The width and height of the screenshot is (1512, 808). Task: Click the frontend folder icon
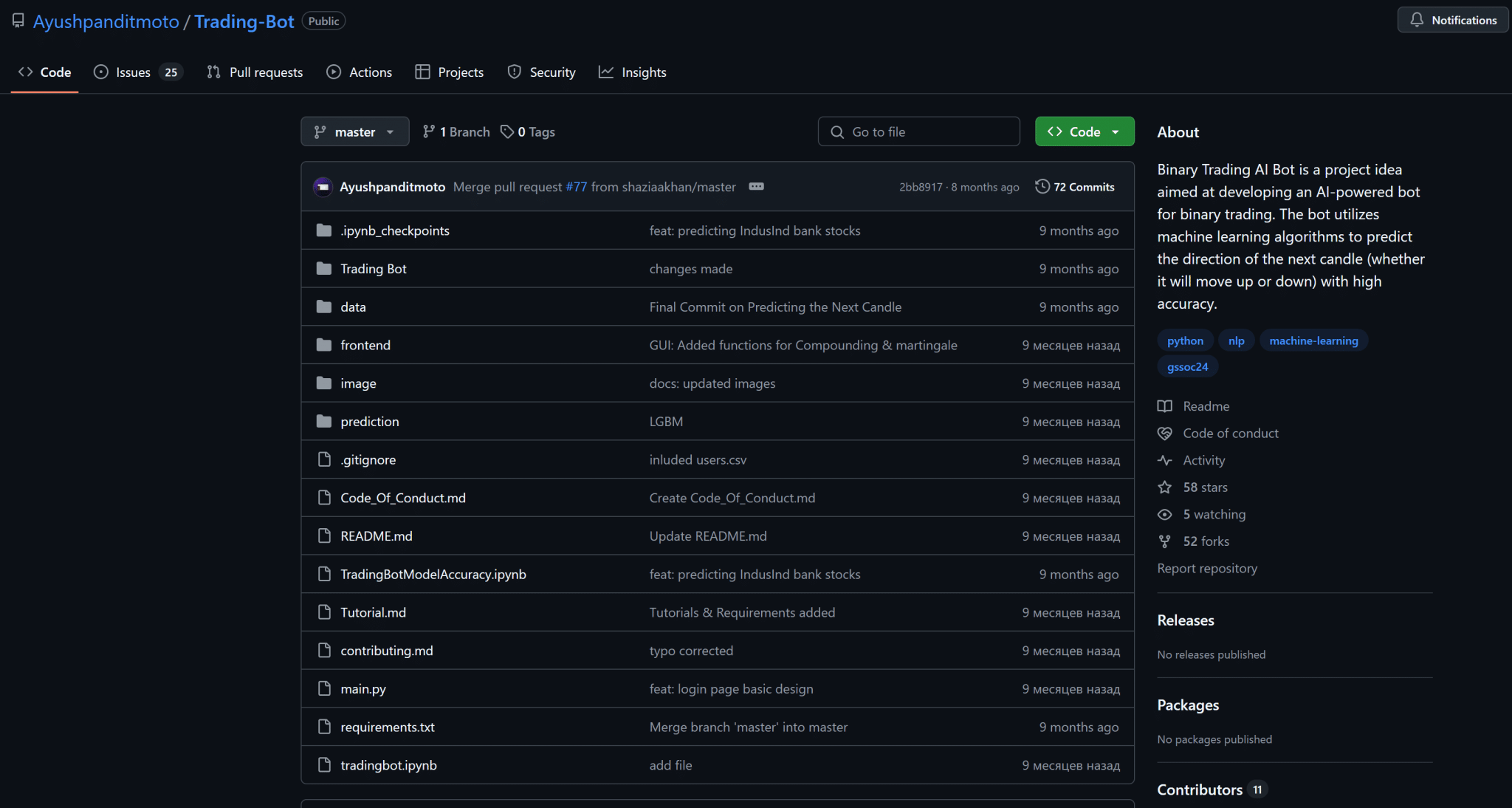(x=323, y=345)
